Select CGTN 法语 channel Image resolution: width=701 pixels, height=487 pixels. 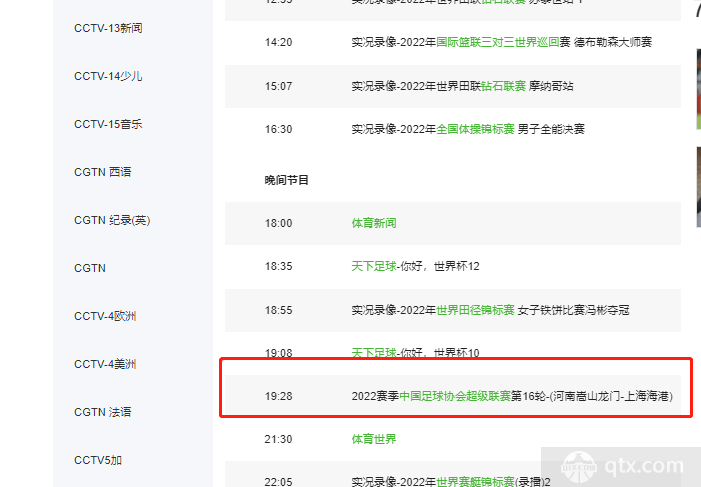point(103,412)
